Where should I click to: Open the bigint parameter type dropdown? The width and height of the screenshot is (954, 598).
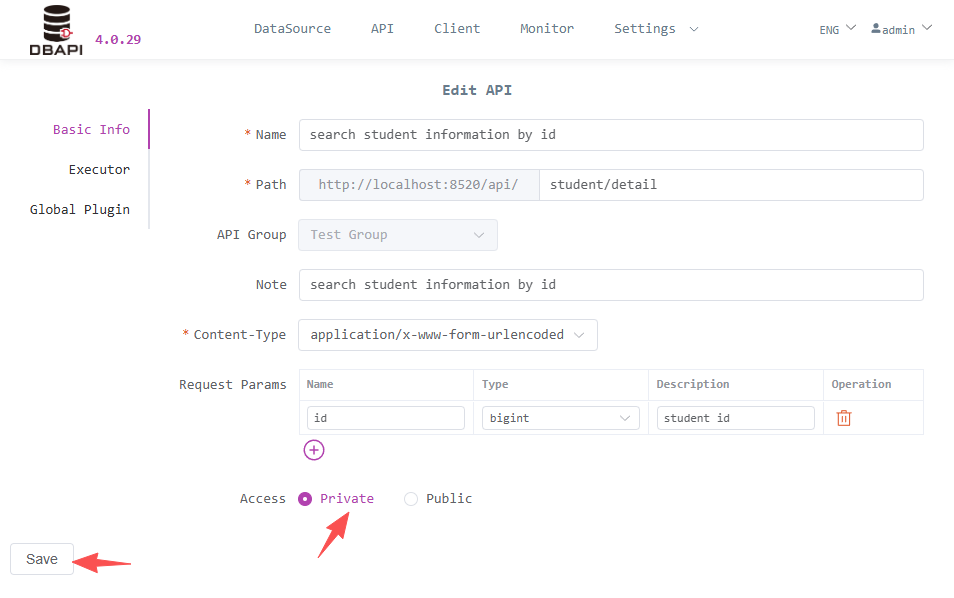click(x=560, y=417)
